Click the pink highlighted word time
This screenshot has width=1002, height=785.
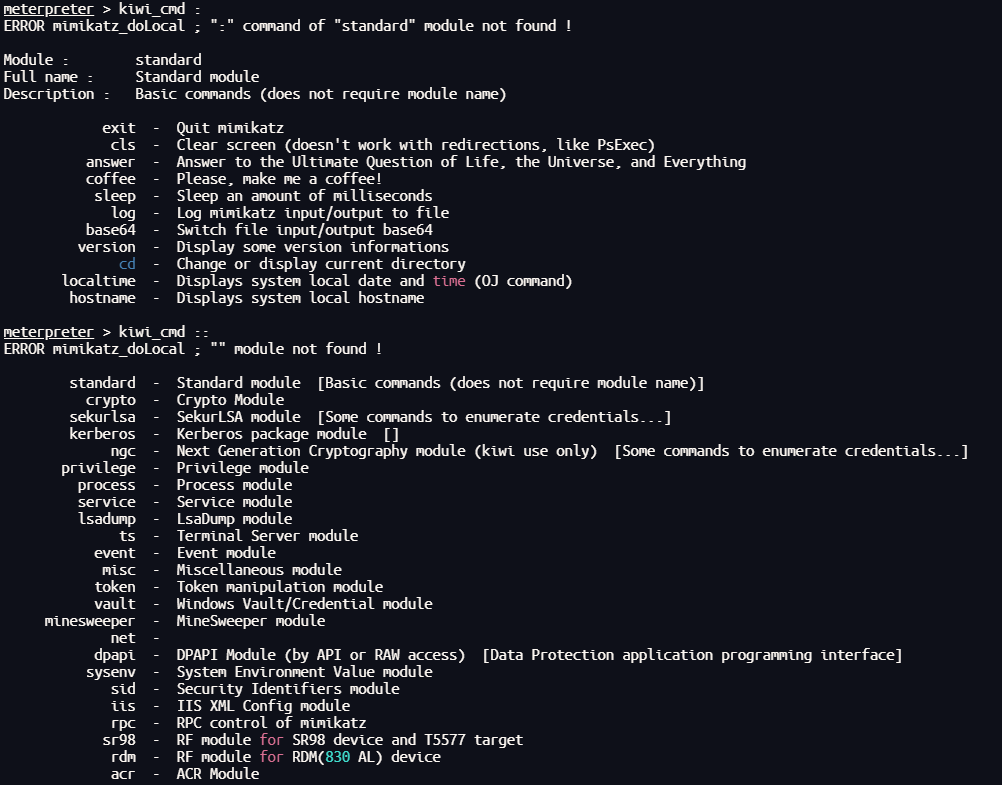[x=449, y=281]
